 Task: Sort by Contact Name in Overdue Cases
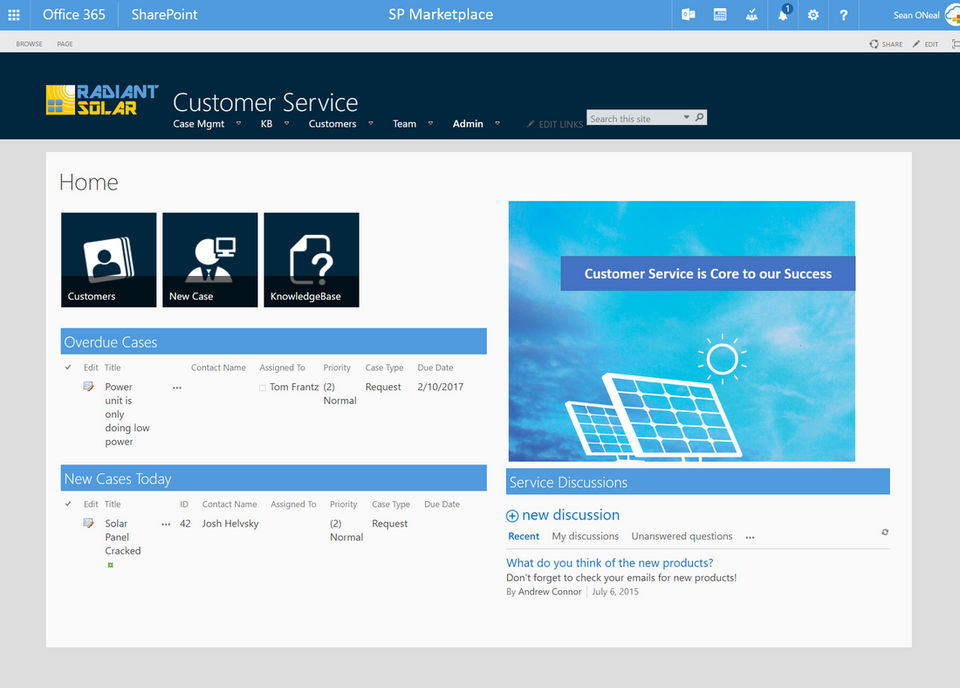pos(218,367)
